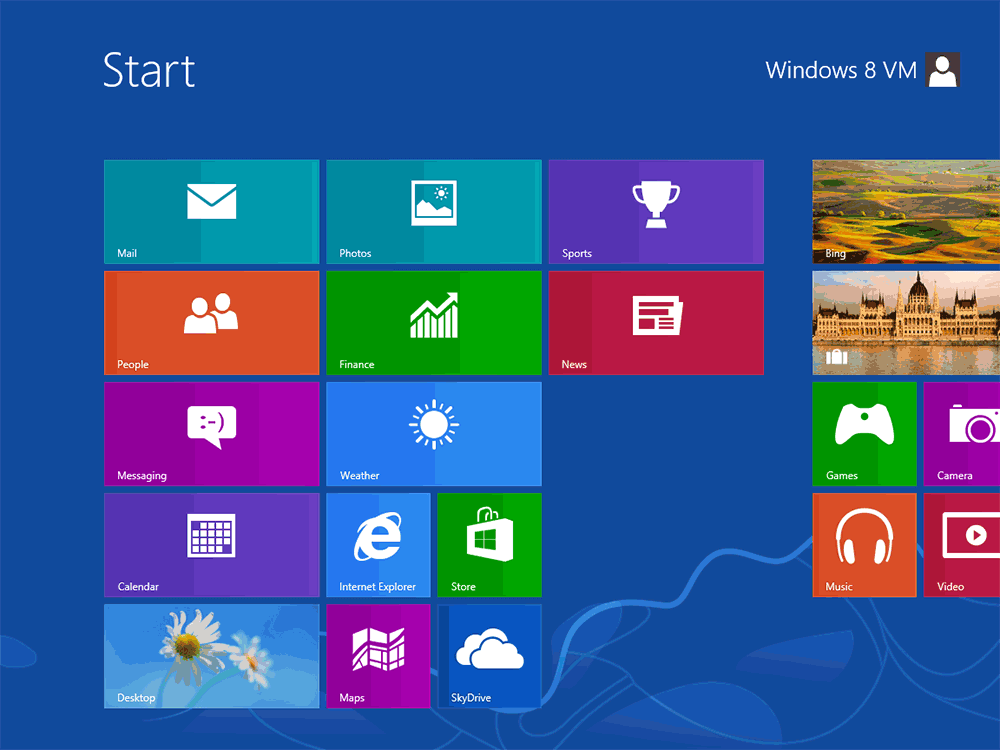Open the People tile
Viewport: 1000px width, 750px height.
pos(212,323)
